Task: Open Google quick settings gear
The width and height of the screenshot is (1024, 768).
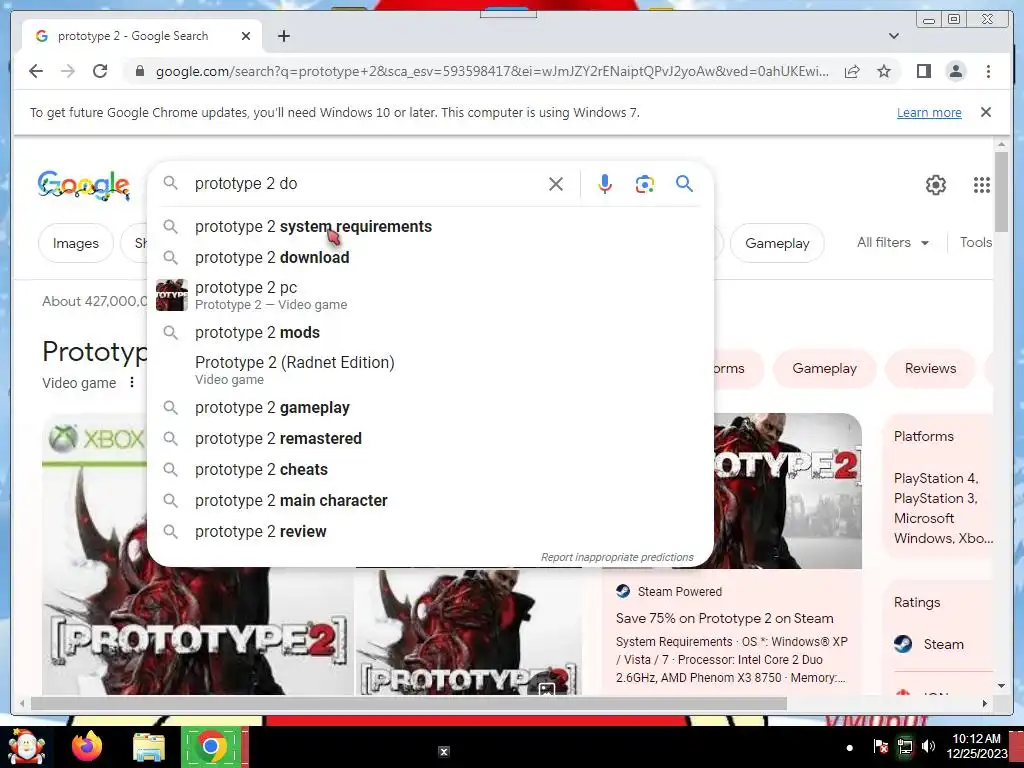Action: [x=935, y=185]
